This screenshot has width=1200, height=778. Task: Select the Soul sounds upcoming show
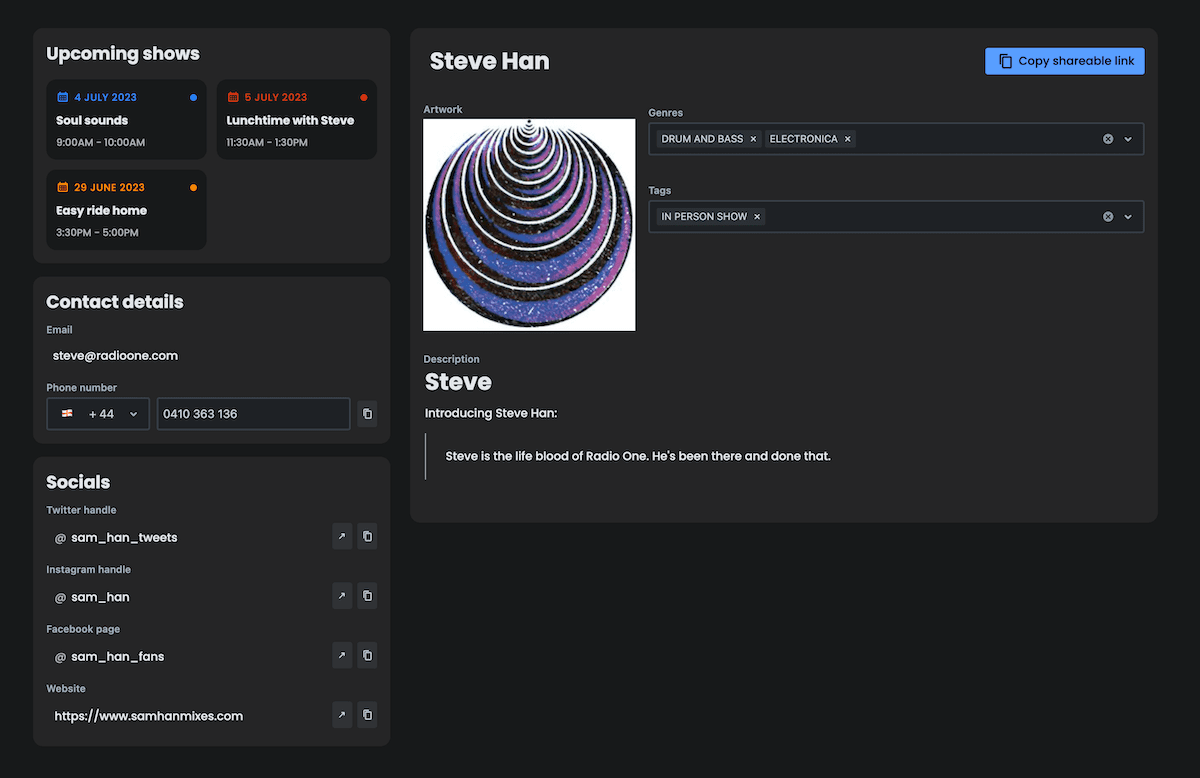tap(126, 119)
